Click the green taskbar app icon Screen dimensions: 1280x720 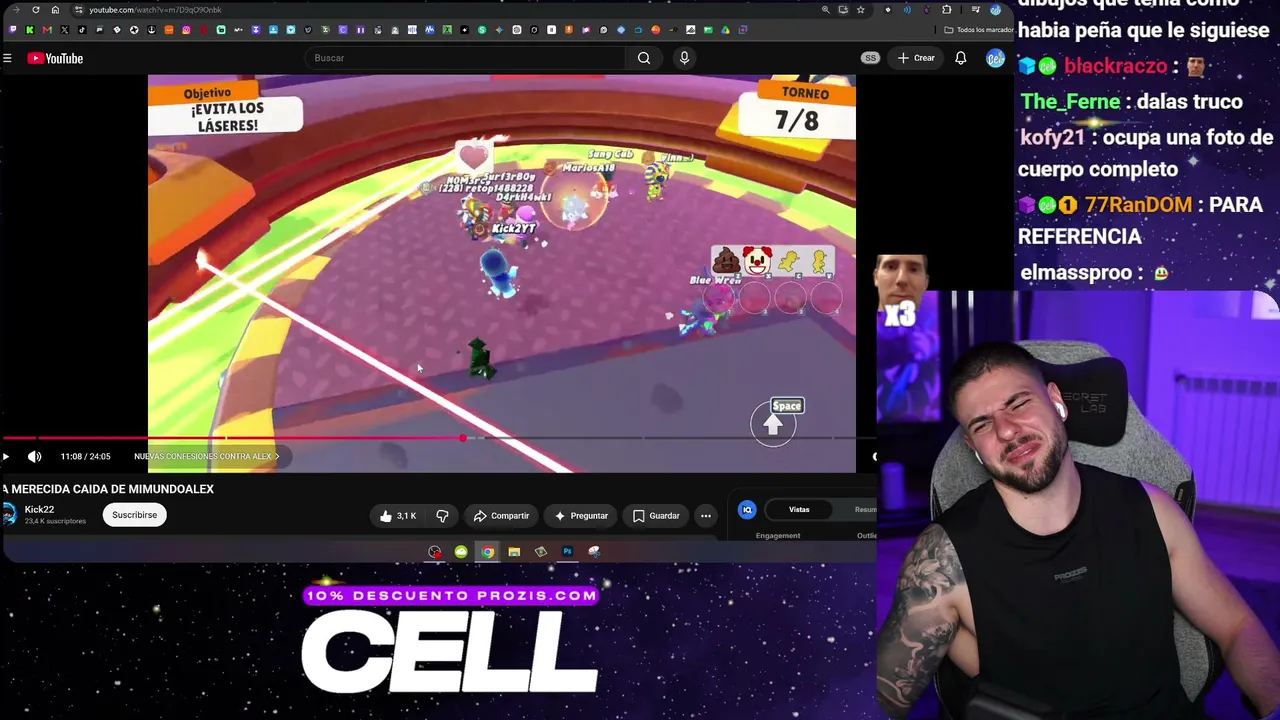pyautogui.click(x=461, y=552)
